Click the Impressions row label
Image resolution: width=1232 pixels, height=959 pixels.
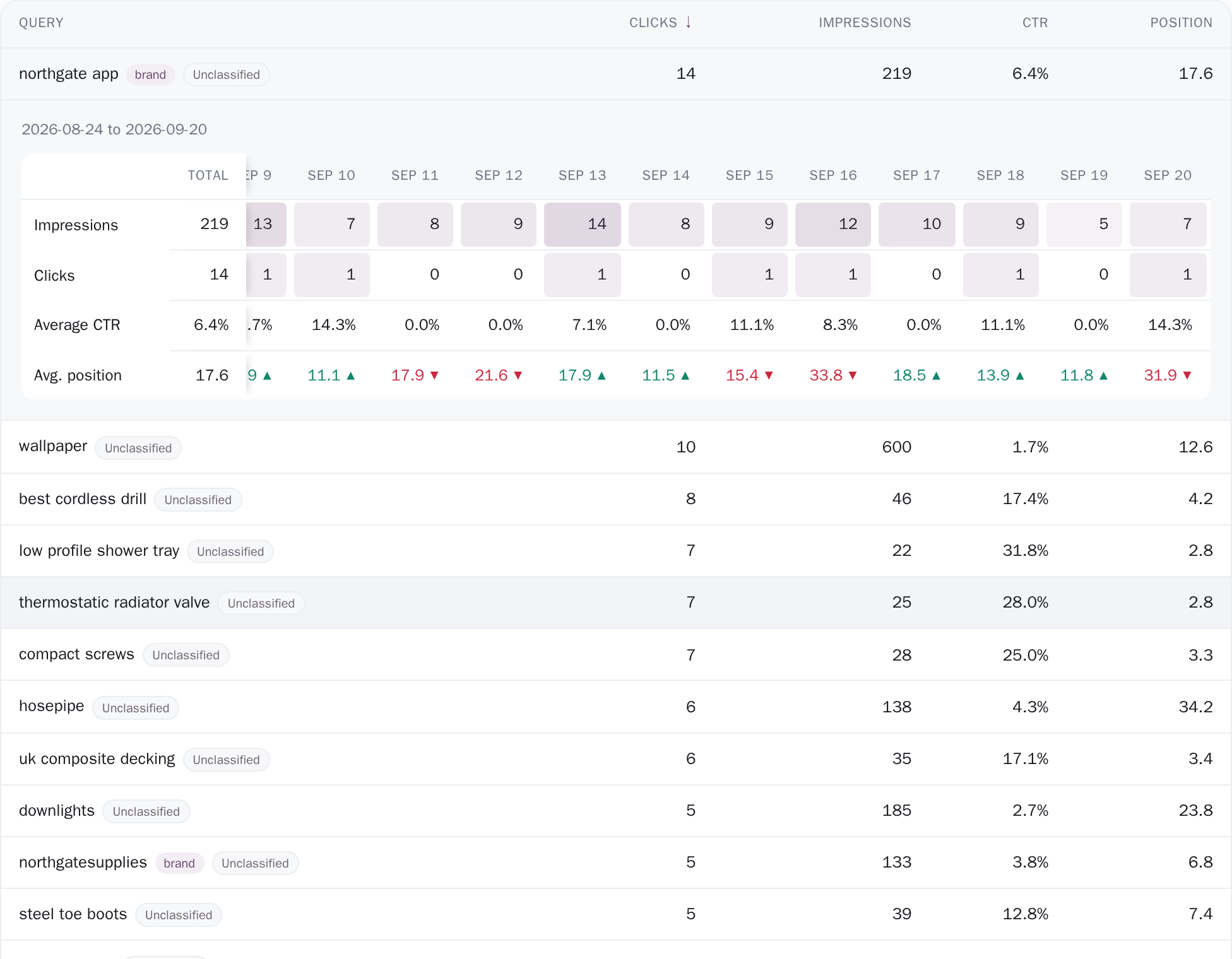[76, 225]
